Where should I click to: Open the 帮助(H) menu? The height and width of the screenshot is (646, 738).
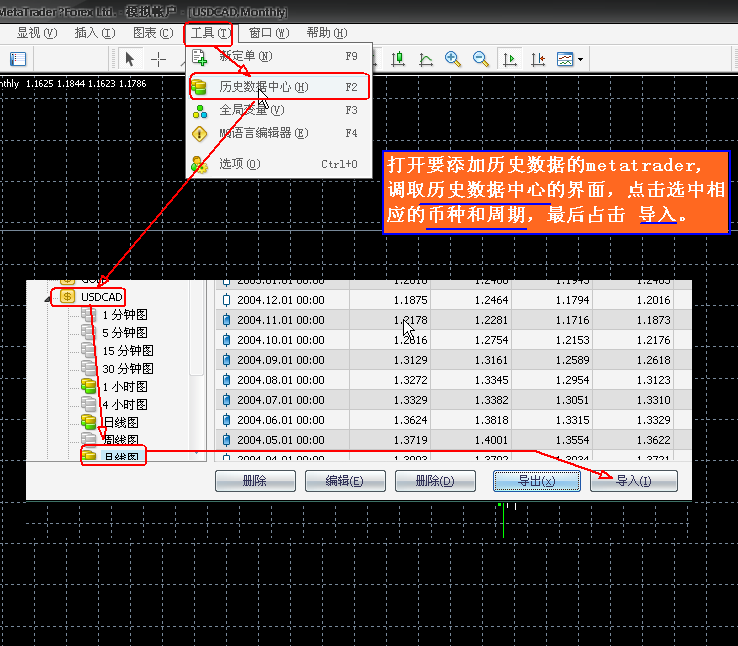tap(327, 33)
